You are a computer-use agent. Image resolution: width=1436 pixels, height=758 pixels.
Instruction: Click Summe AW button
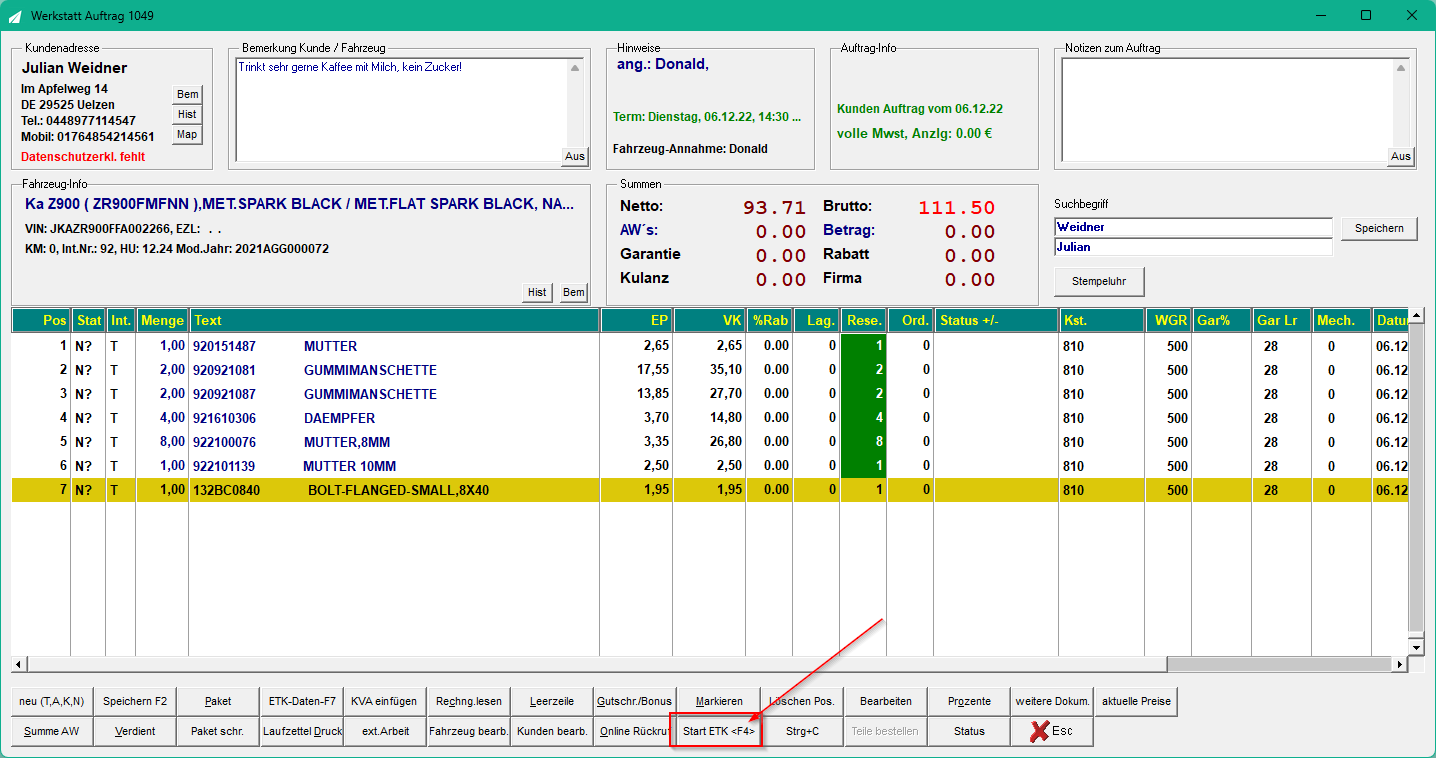point(51,731)
